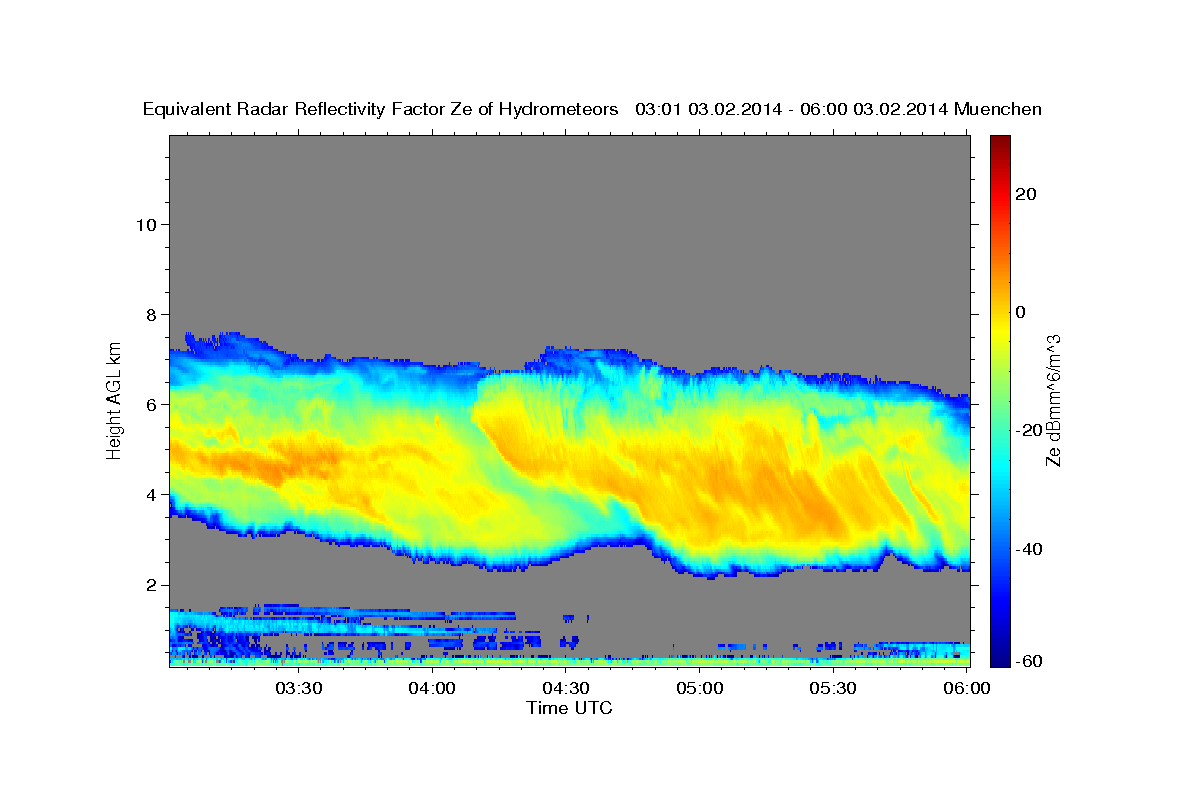Click the "05:00" time tick label
Image resolution: width=1200 pixels, height=800 pixels.
[699, 688]
